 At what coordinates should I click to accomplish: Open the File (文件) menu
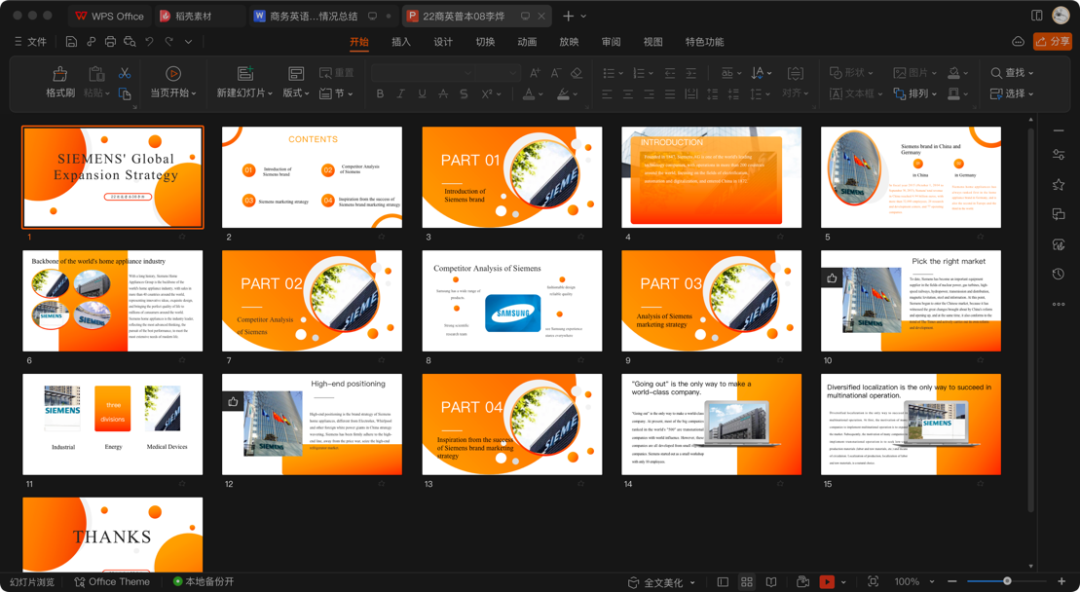(30, 42)
